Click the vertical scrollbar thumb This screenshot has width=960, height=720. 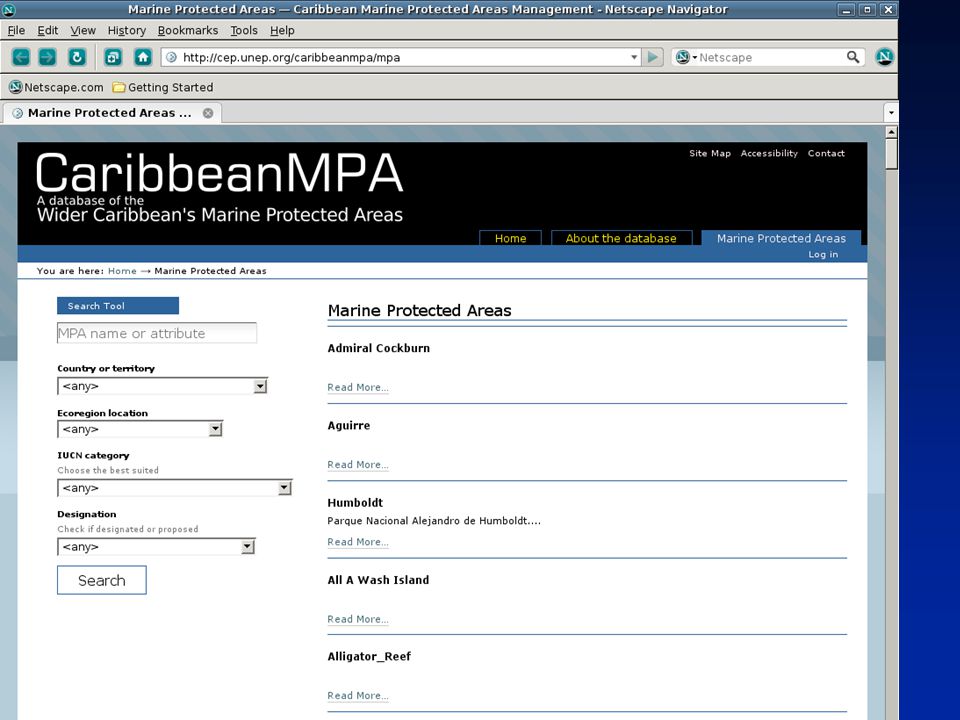click(891, 154)
